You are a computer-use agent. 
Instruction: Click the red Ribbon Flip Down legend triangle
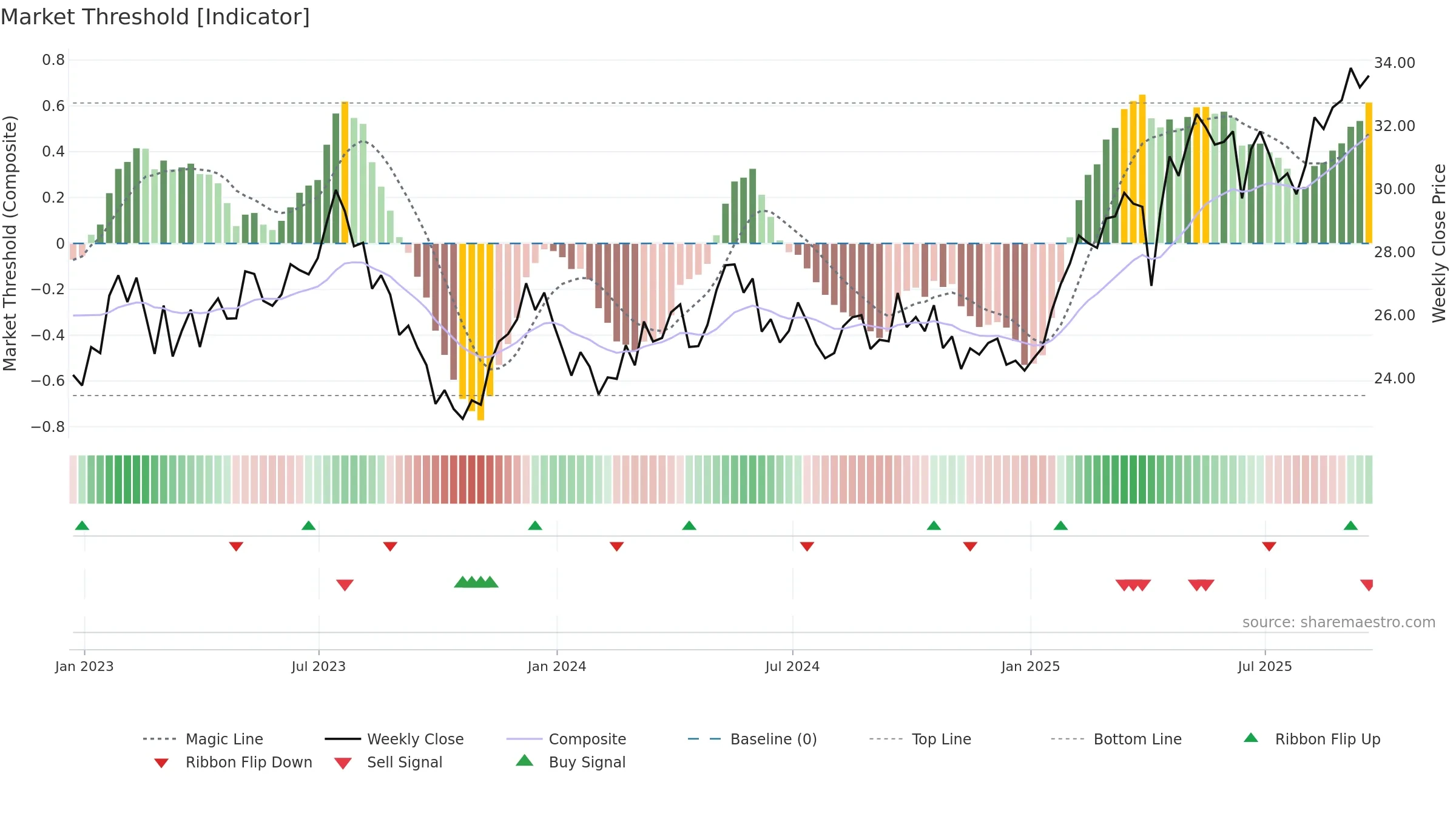coord(161,763)
